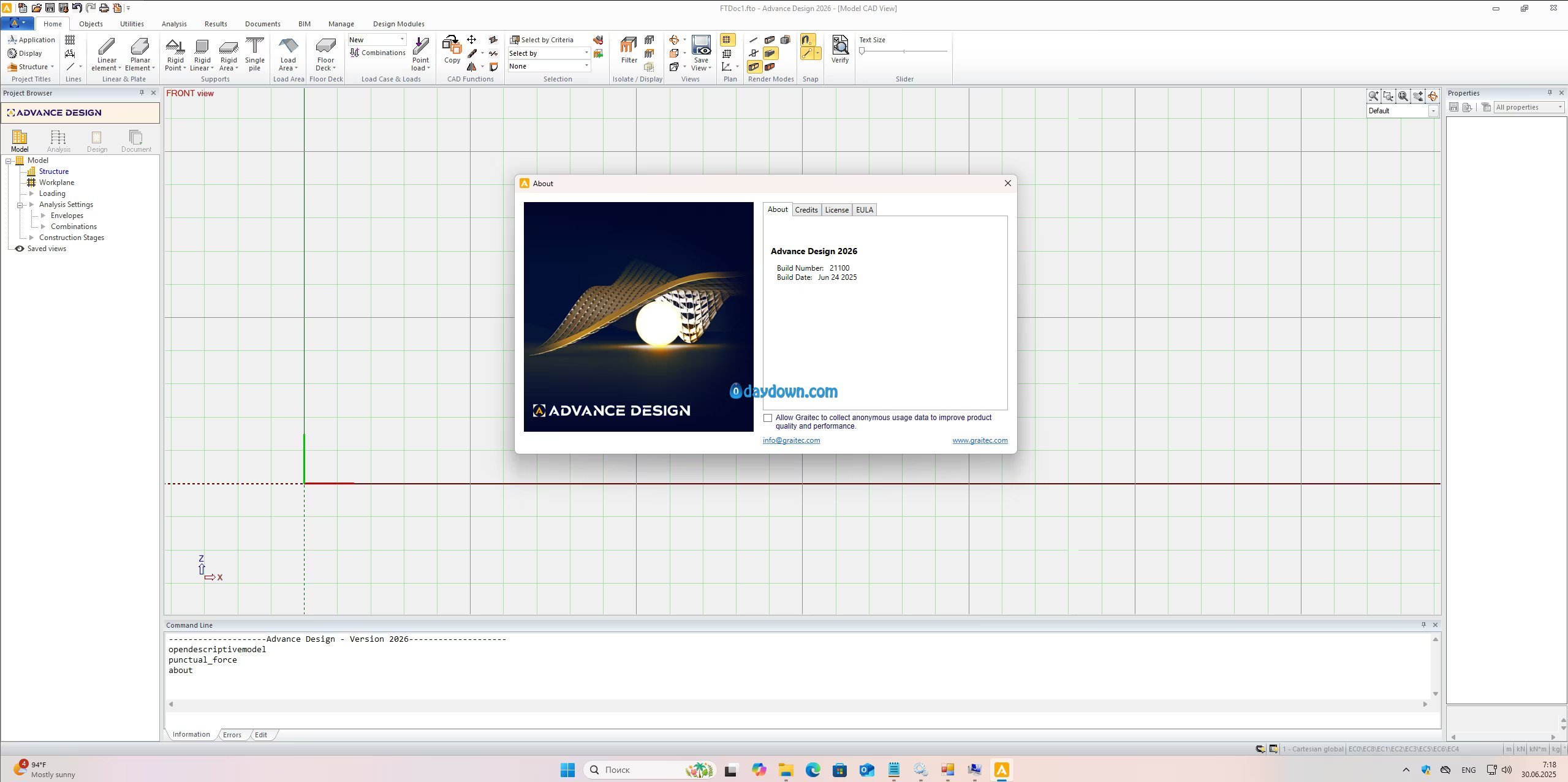Click the Floor Deck tool

(x=325, y=54)
